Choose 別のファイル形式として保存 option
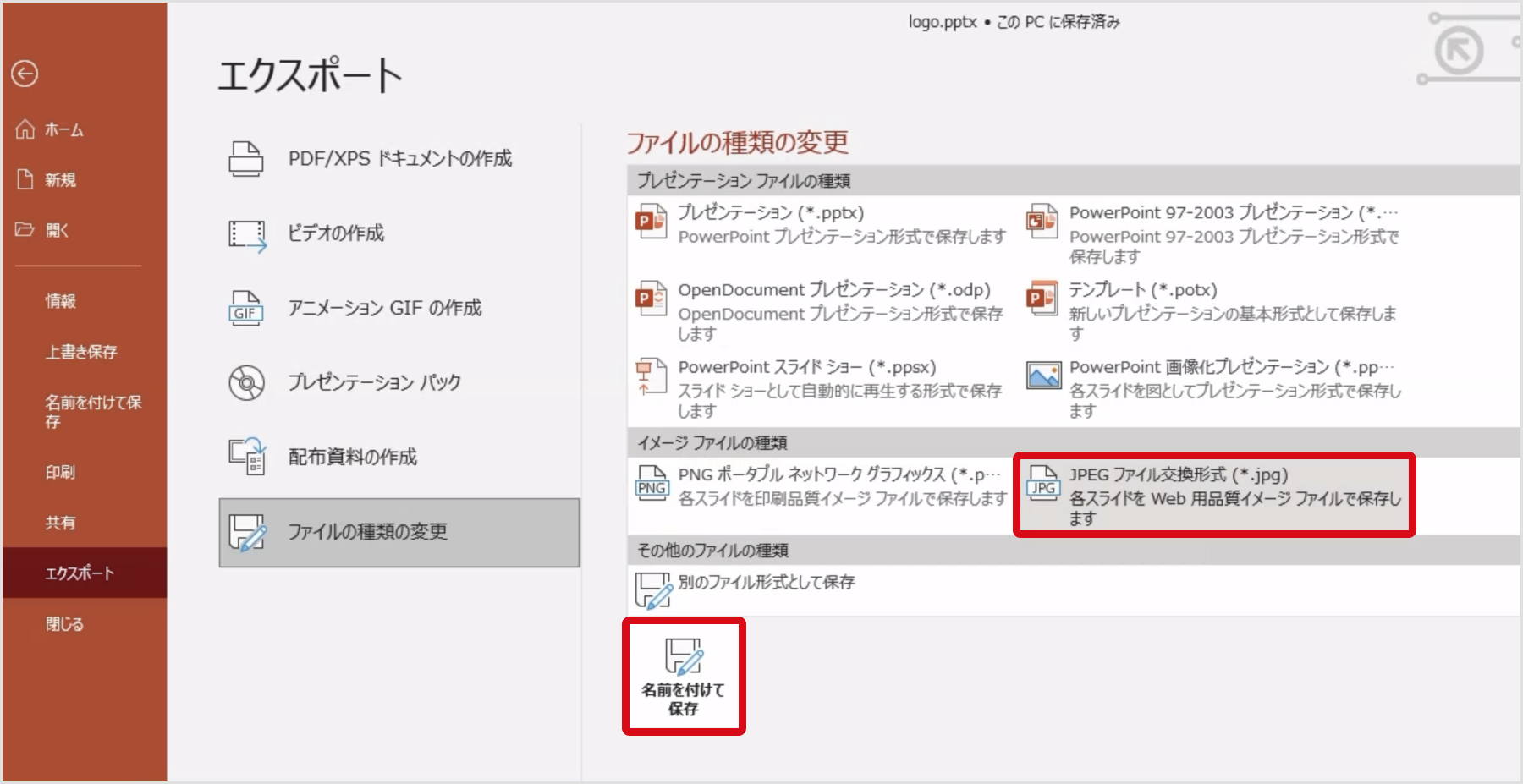The width and height of the screenshot is (1523, 784). 766,583
